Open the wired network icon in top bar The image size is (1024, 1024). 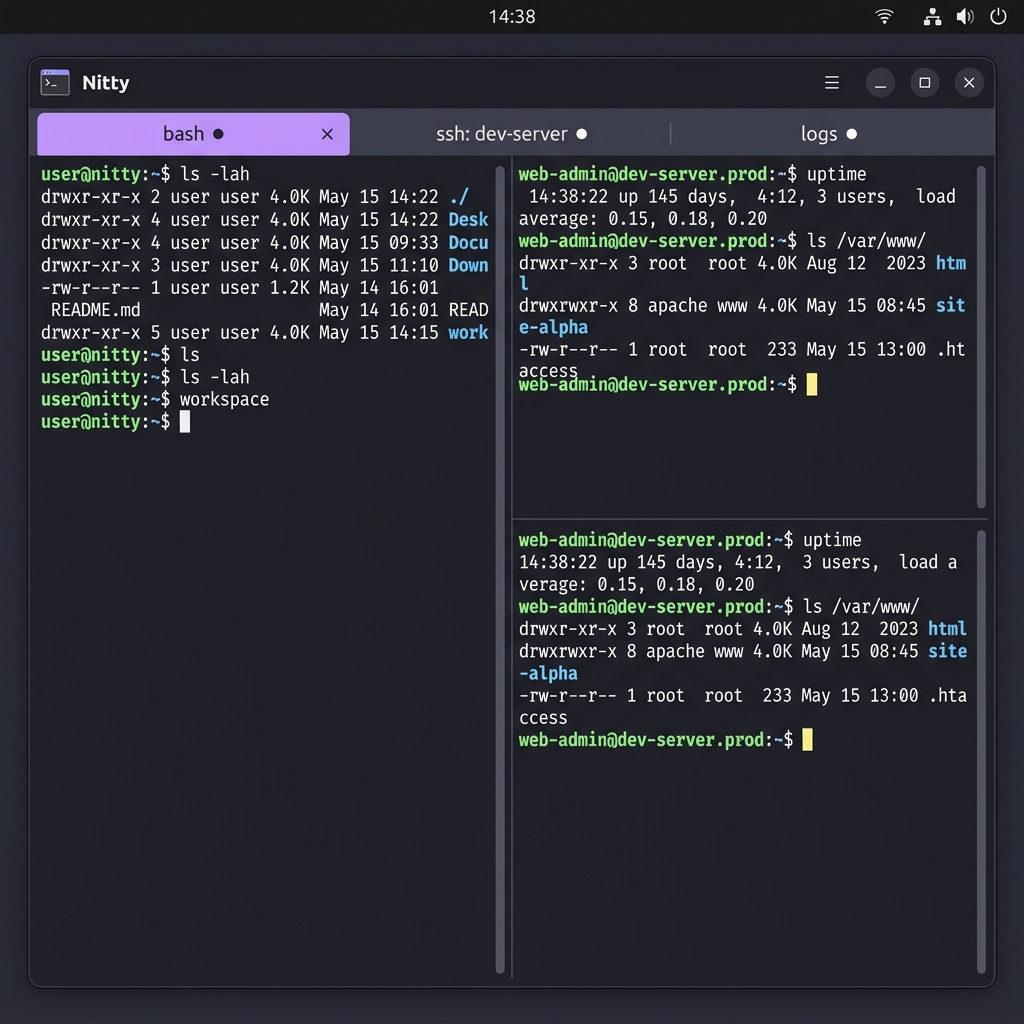[932, 16]
